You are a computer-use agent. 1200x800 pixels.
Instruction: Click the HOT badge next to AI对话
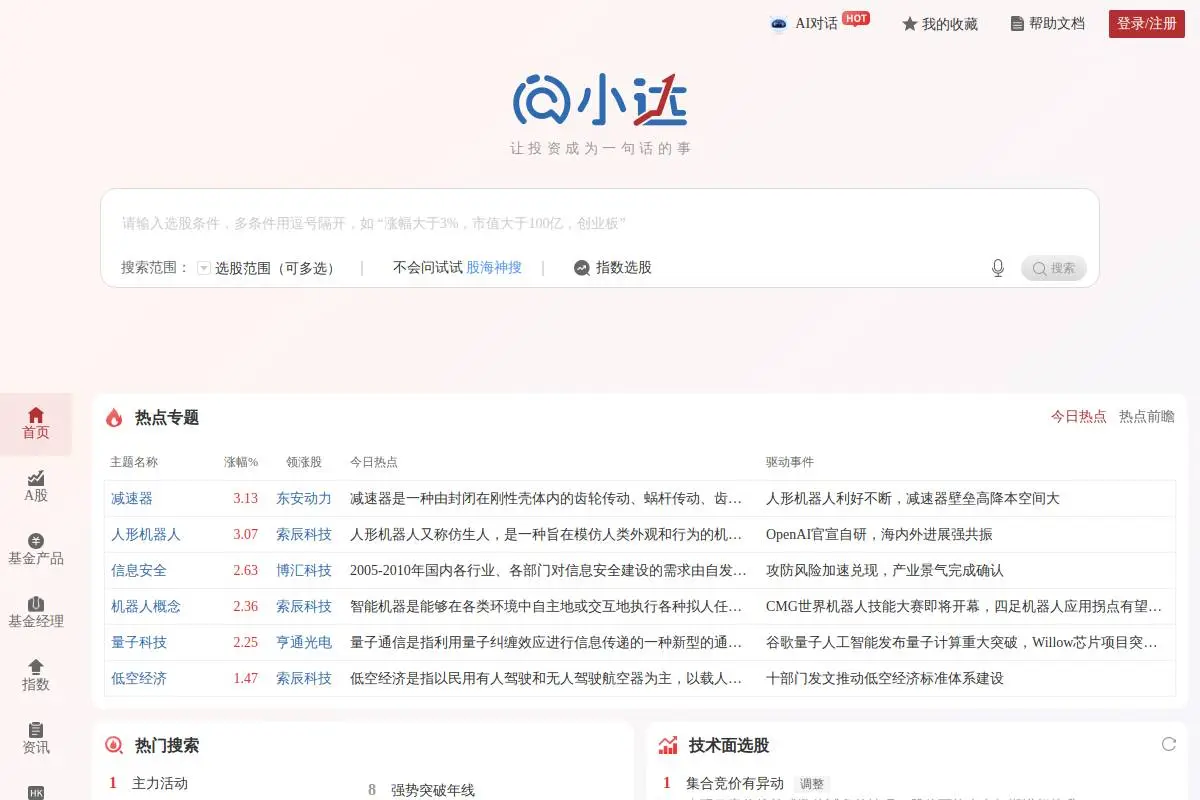[x=855, y=18]
